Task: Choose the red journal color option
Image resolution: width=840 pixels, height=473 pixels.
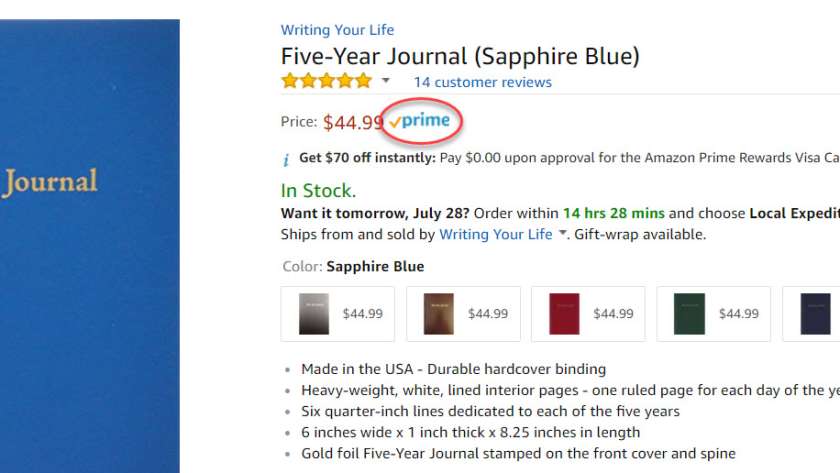Action: pos(588,314)
